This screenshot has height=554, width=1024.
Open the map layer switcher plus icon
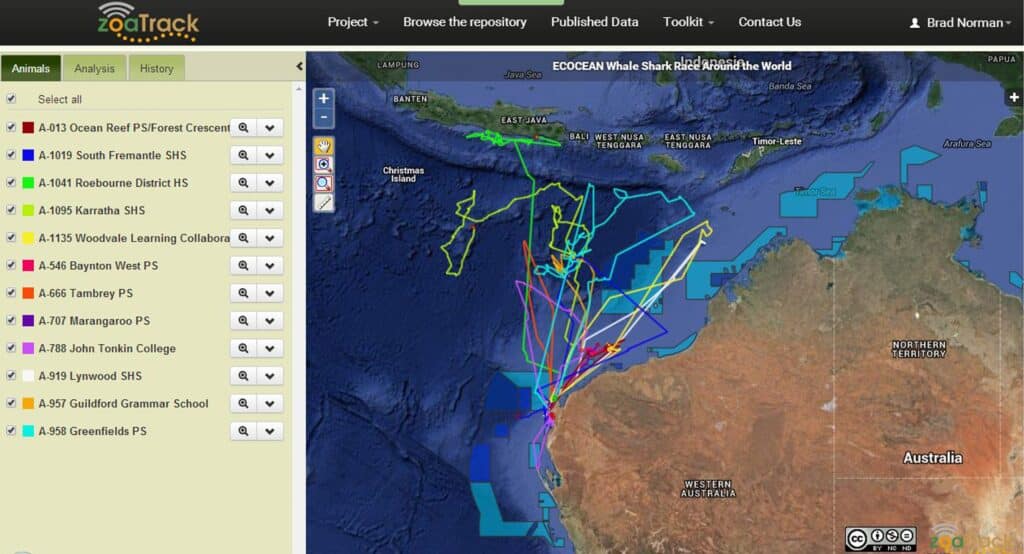pyautogui.click(x=1014, y=97)
